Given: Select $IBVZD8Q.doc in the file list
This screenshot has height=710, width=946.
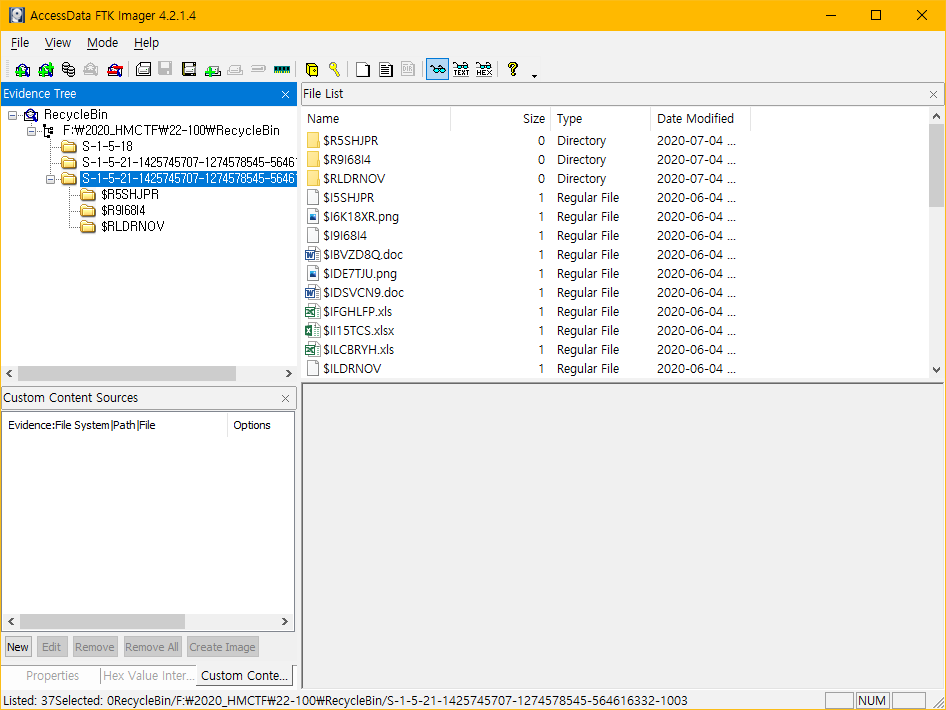Looking at the screenshot, I should click(363, 255).
